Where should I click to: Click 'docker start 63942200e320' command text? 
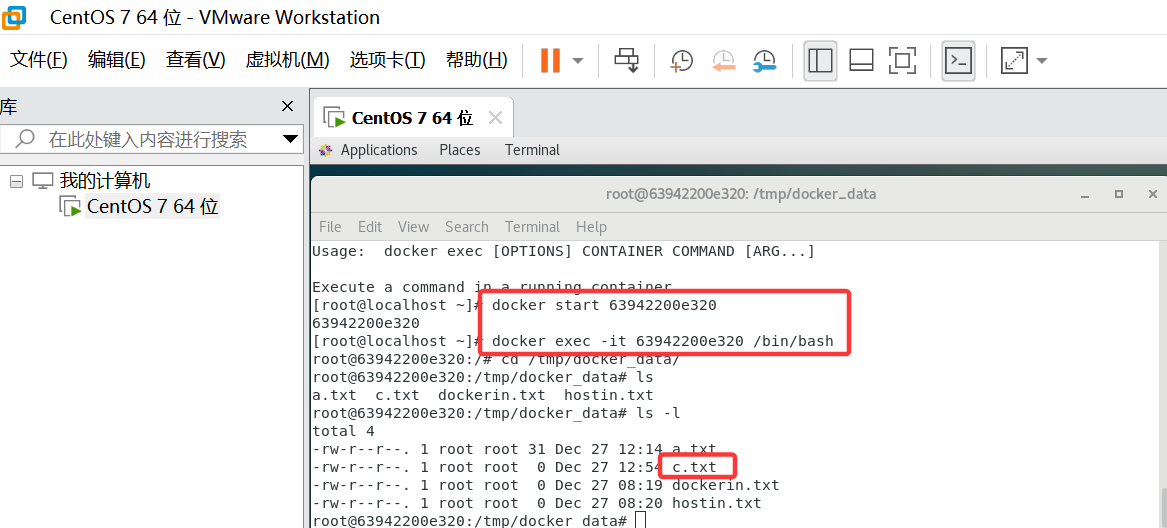pyautogui.click(x=604, y=305)
